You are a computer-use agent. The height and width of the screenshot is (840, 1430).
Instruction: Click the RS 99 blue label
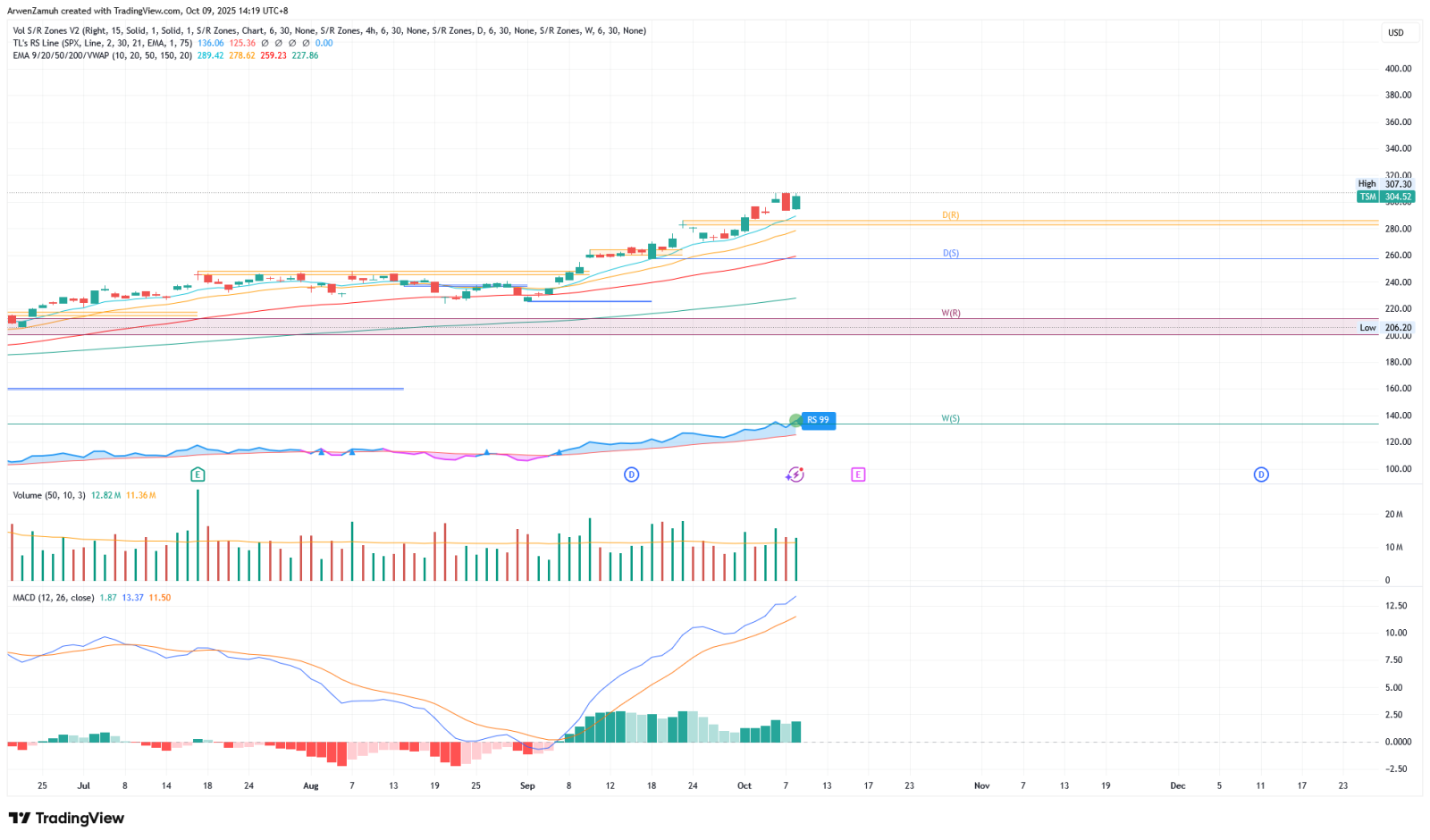pyautogui.click(x=818, y=420)
